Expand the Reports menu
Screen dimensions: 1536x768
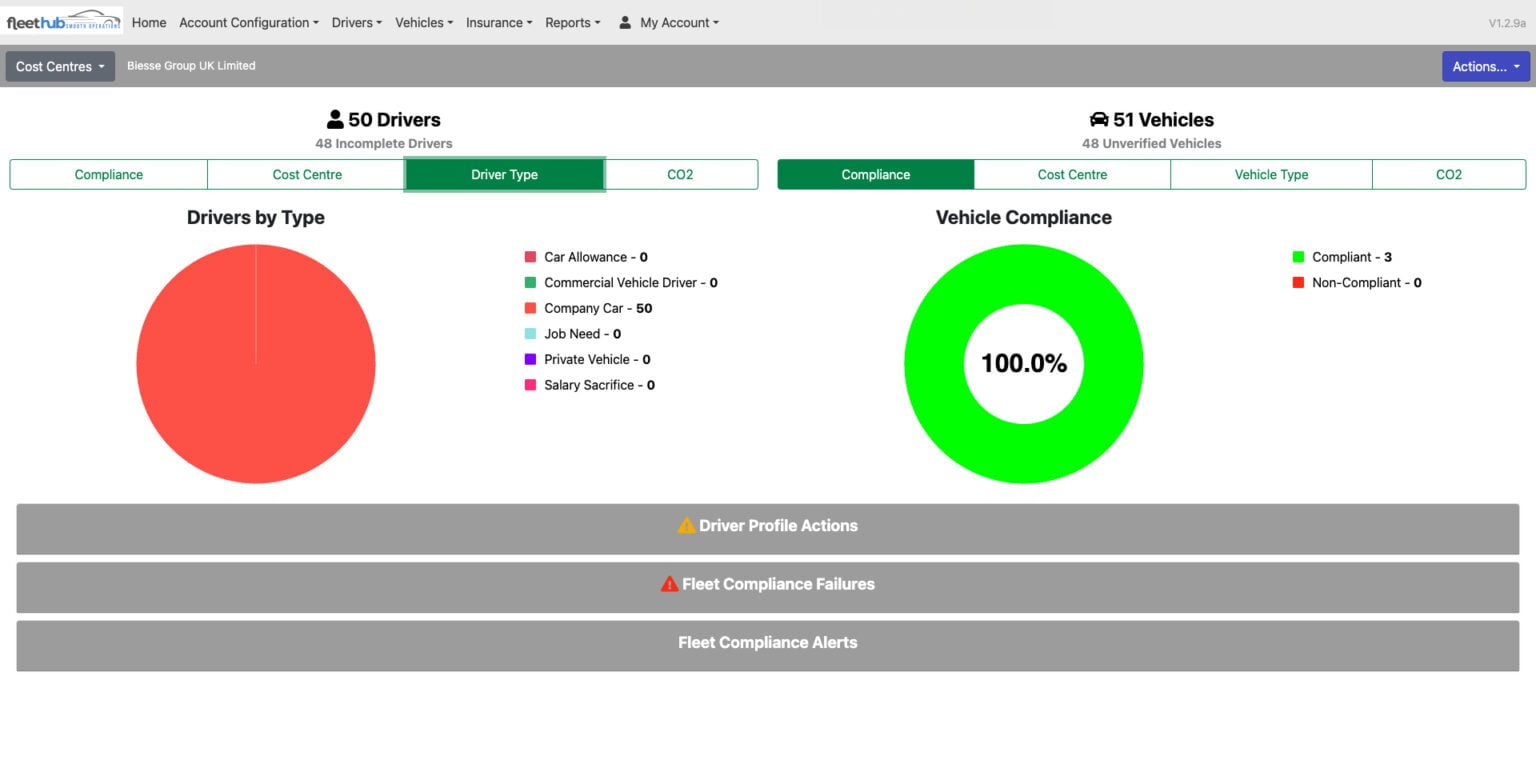(572, 22)
